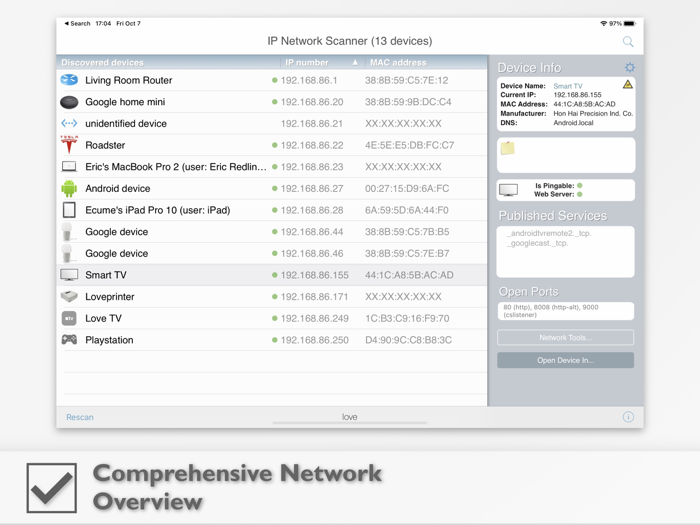Select the Loveprinter device name
Image resolution: width=700 pixels, height=525 pixels.
110,297
